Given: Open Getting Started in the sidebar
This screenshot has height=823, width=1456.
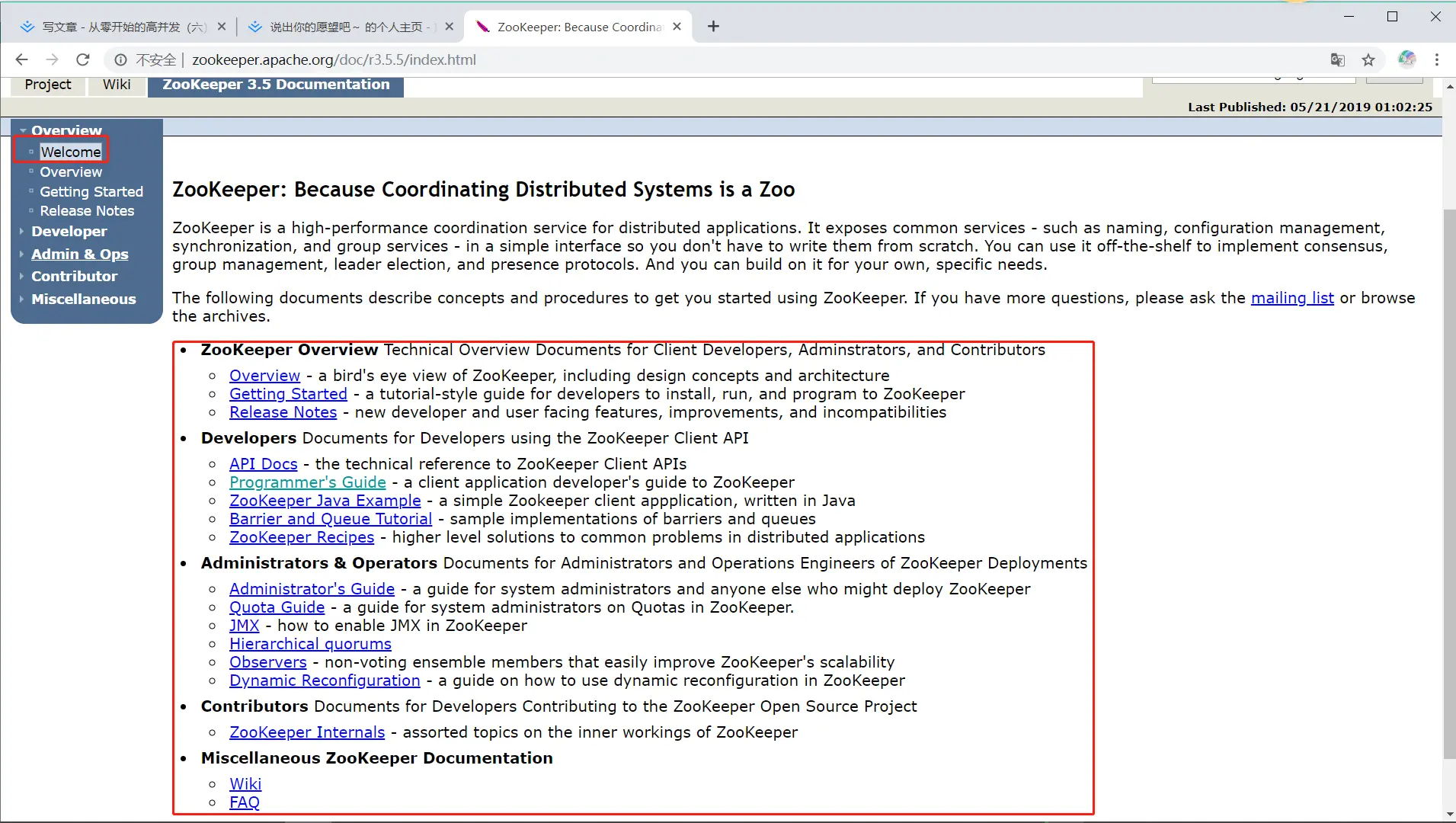Looking at the screenshot, I should pos(91,192).
